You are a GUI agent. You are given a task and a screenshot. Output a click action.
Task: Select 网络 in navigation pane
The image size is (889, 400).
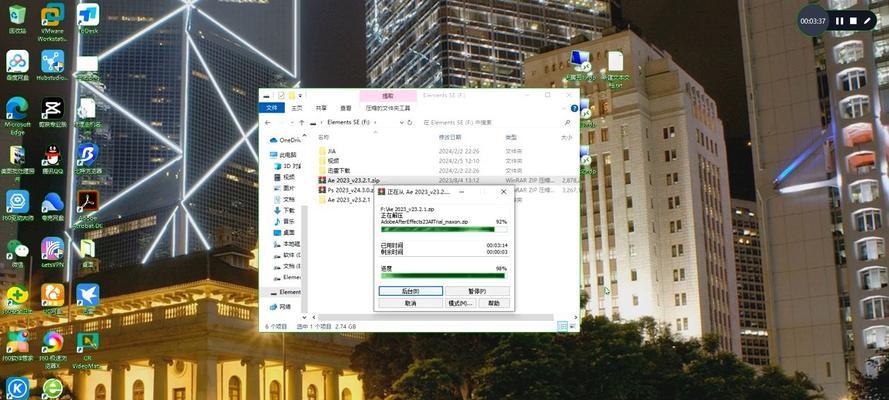[280, 307]
